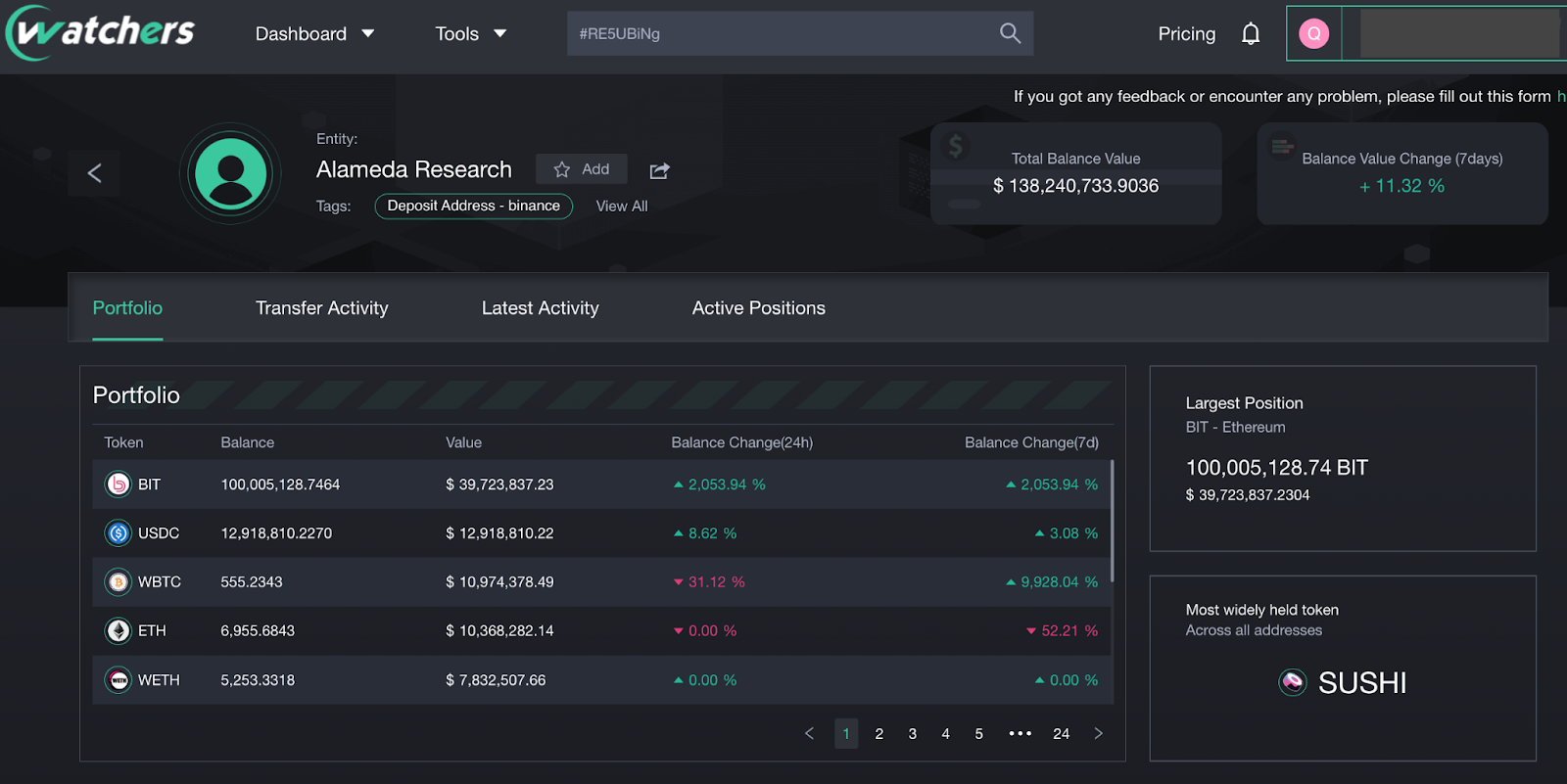Open notifications bell icon
1567x784 pixels.
click(x=1251, y=34)
